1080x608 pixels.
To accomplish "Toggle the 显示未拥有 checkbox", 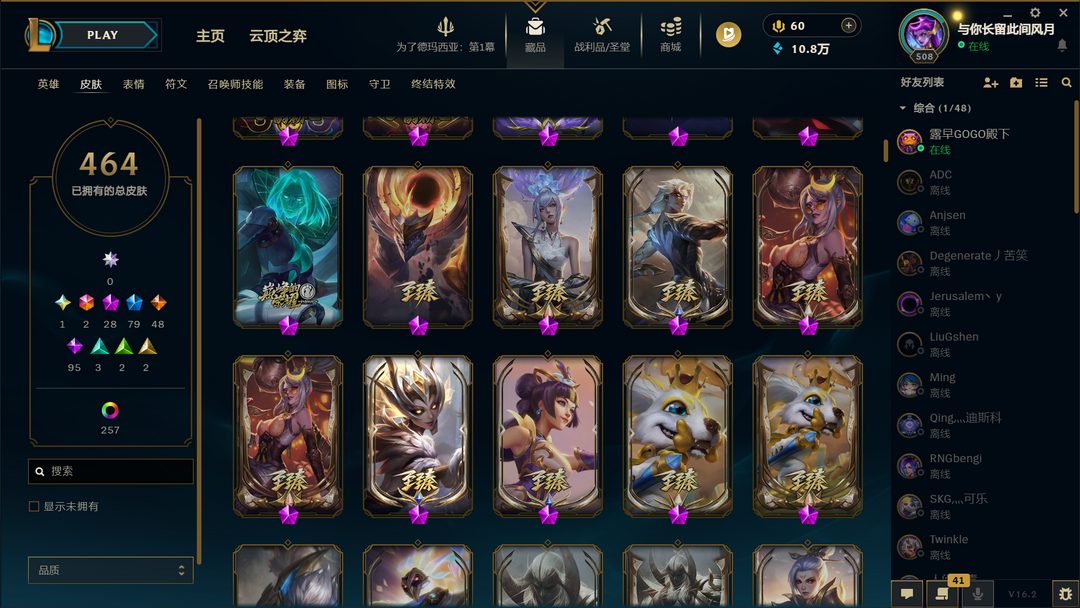I will pyautogui.click(x=34, y=506).
